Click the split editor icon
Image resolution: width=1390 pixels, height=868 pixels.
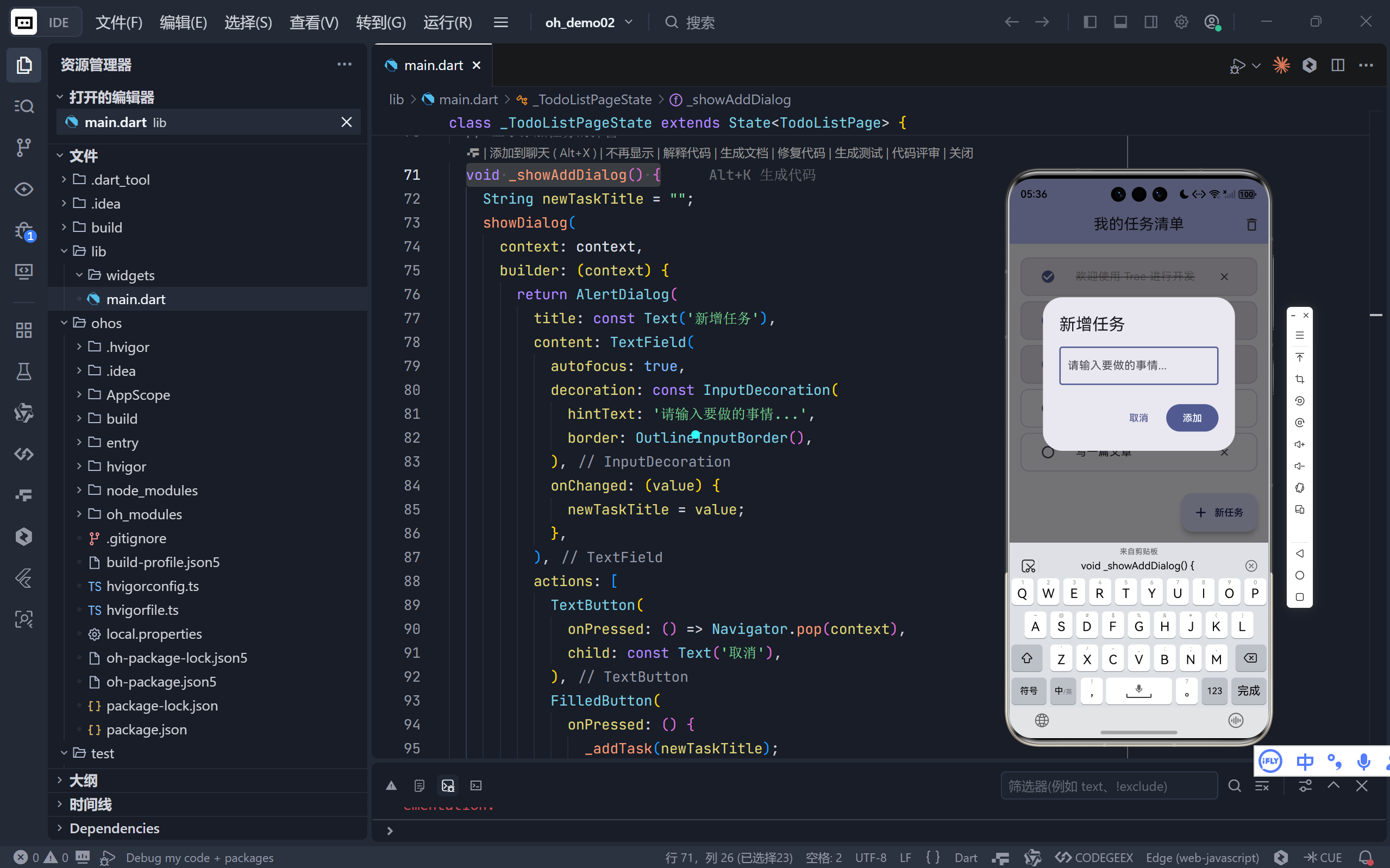point(1337,65)
